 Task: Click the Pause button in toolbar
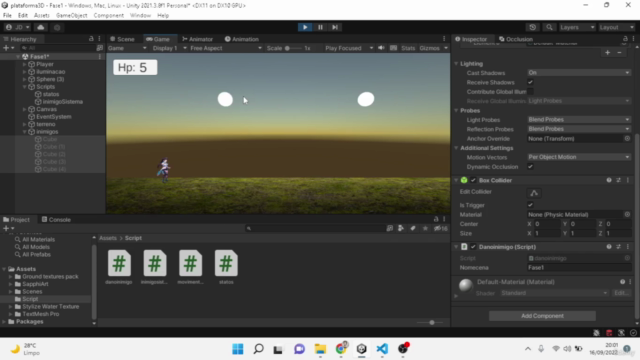pos(320,27)
